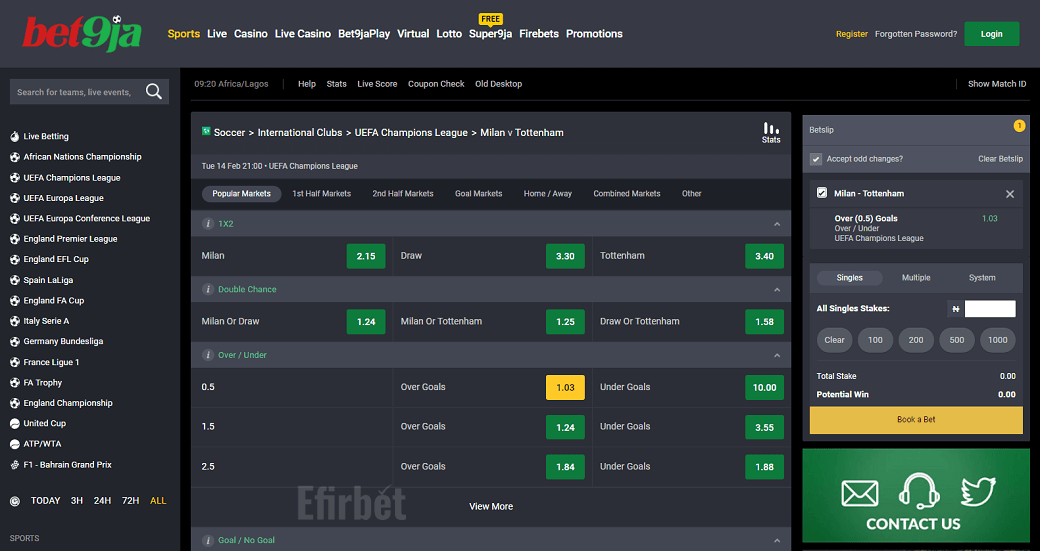Click the betslip count badge
The width and height of the screenshot is (1040, 551).
1019,126
